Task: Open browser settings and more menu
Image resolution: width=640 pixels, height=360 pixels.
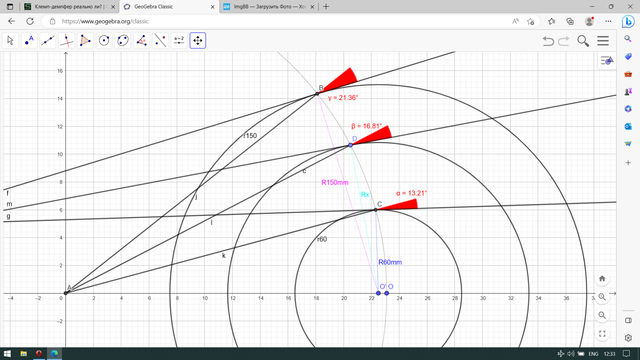Action: 608,21
